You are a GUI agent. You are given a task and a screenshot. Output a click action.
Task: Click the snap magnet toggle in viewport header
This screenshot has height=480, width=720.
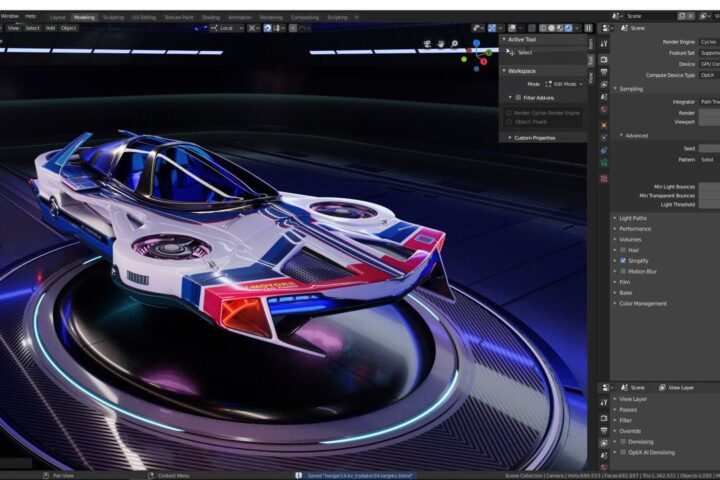[x=267, y=28]
